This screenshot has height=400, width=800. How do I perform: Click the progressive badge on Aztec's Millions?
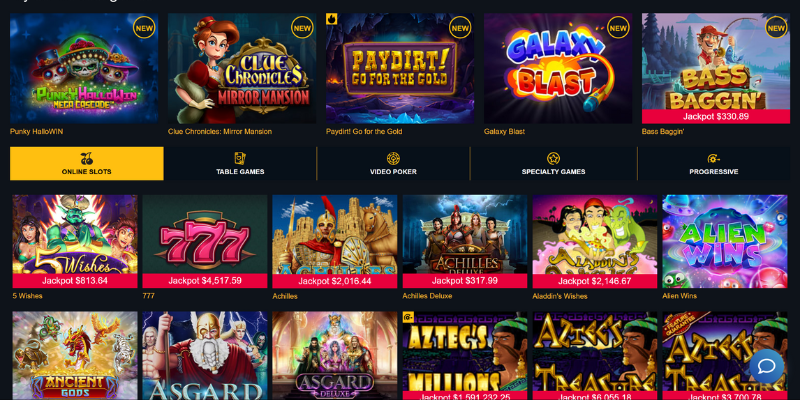coord(408,317)
